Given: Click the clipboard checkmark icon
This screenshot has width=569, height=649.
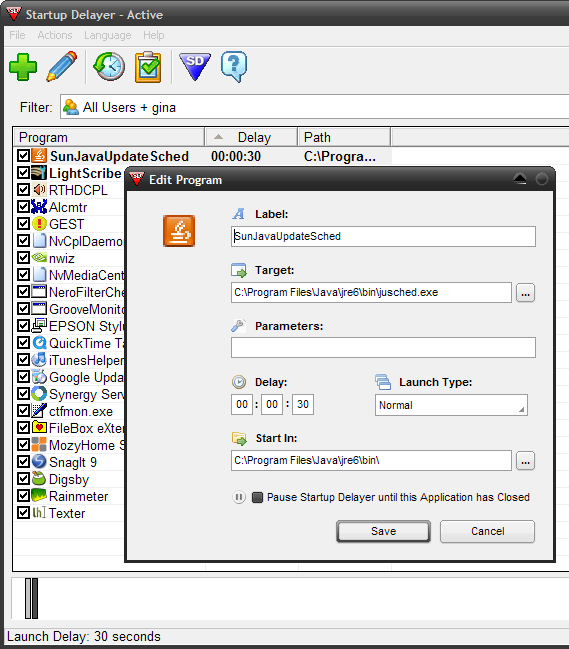Looking at the screenshot, I should pyautogui.click(x=148, y=67).
